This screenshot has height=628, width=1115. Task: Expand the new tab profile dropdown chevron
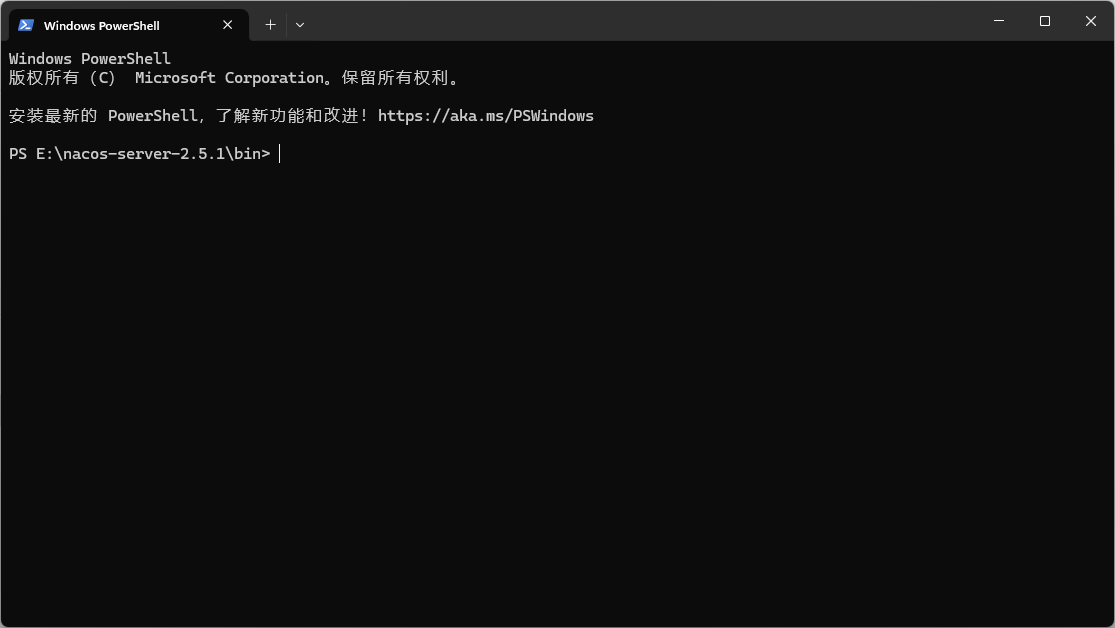tap(300, 25)
